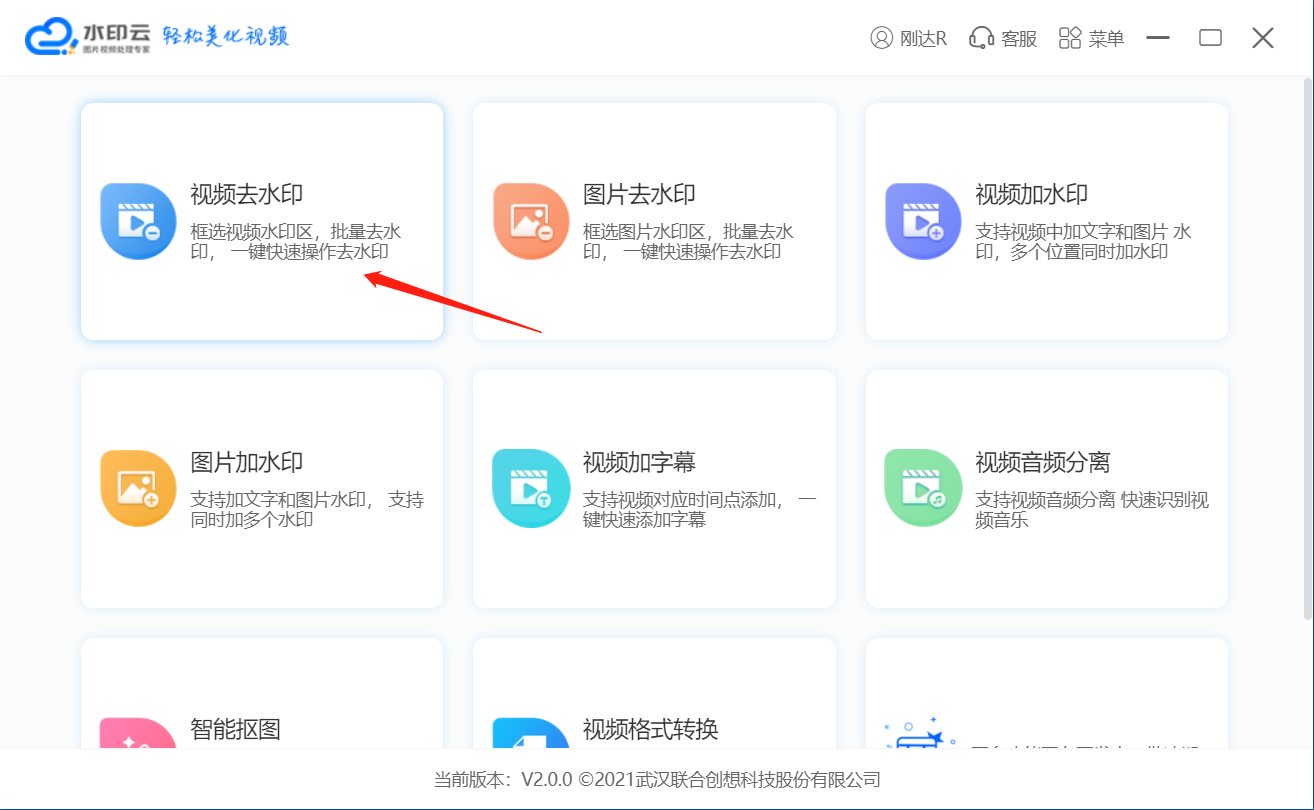Close the 水印云 window
The image size is (1314, 810).
click(x=1263, y=38)
